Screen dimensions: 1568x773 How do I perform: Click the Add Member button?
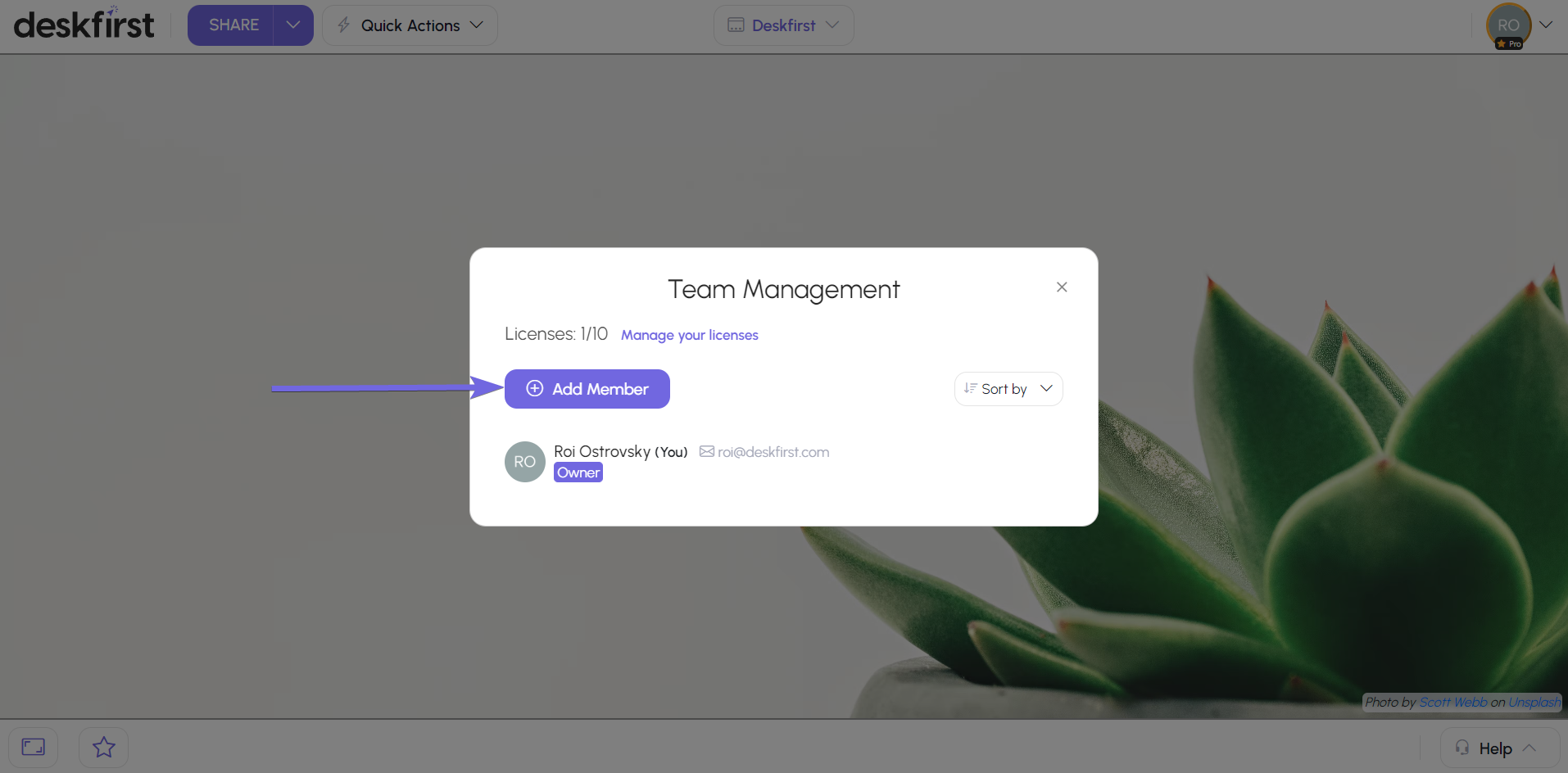point(587,389)
